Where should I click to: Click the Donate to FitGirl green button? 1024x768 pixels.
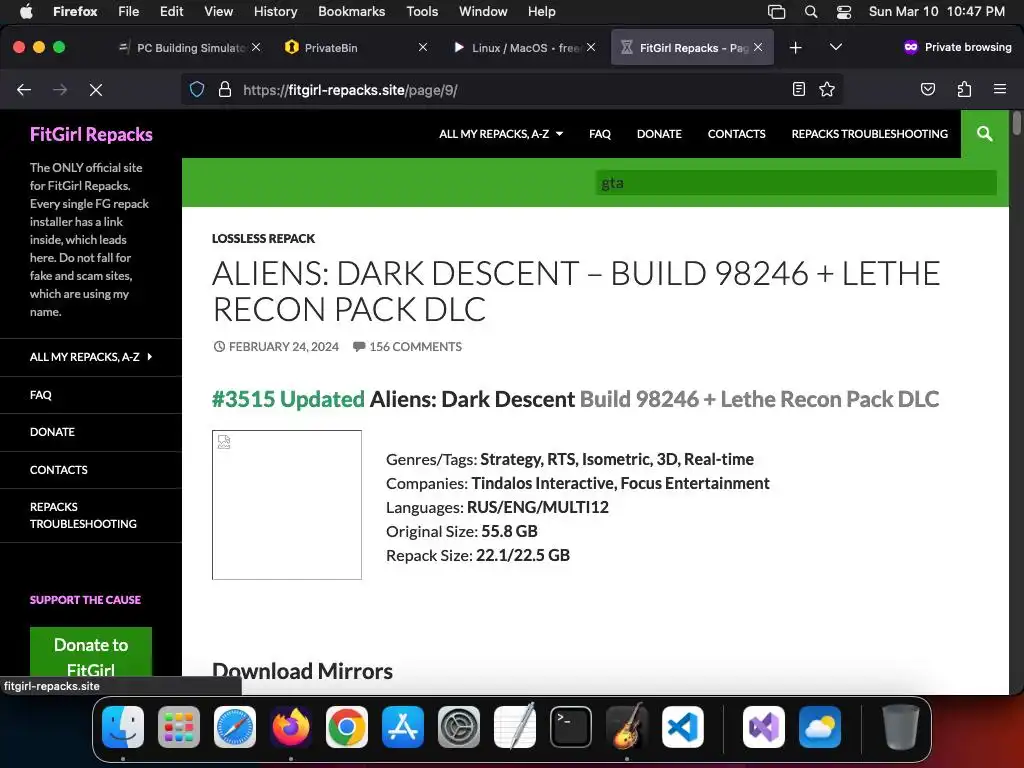[91, 652]
